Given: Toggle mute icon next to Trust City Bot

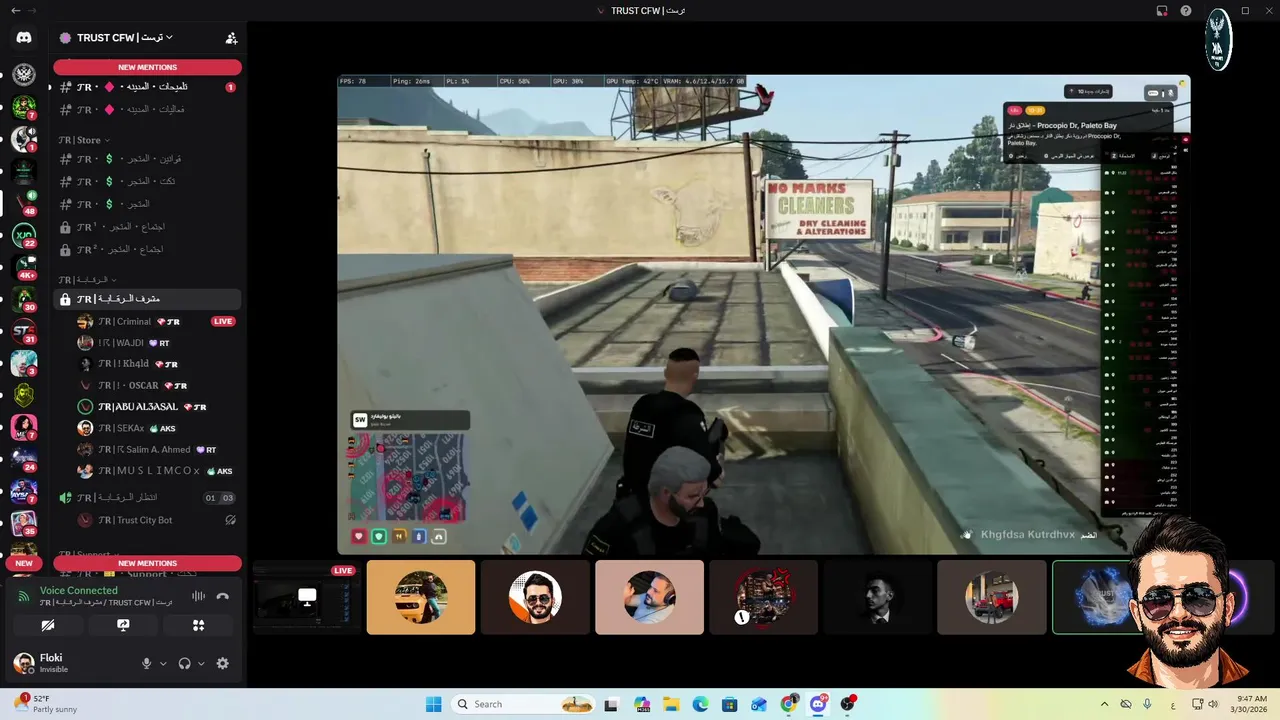Looking at the screenshot, I should [x=230, y=520].
